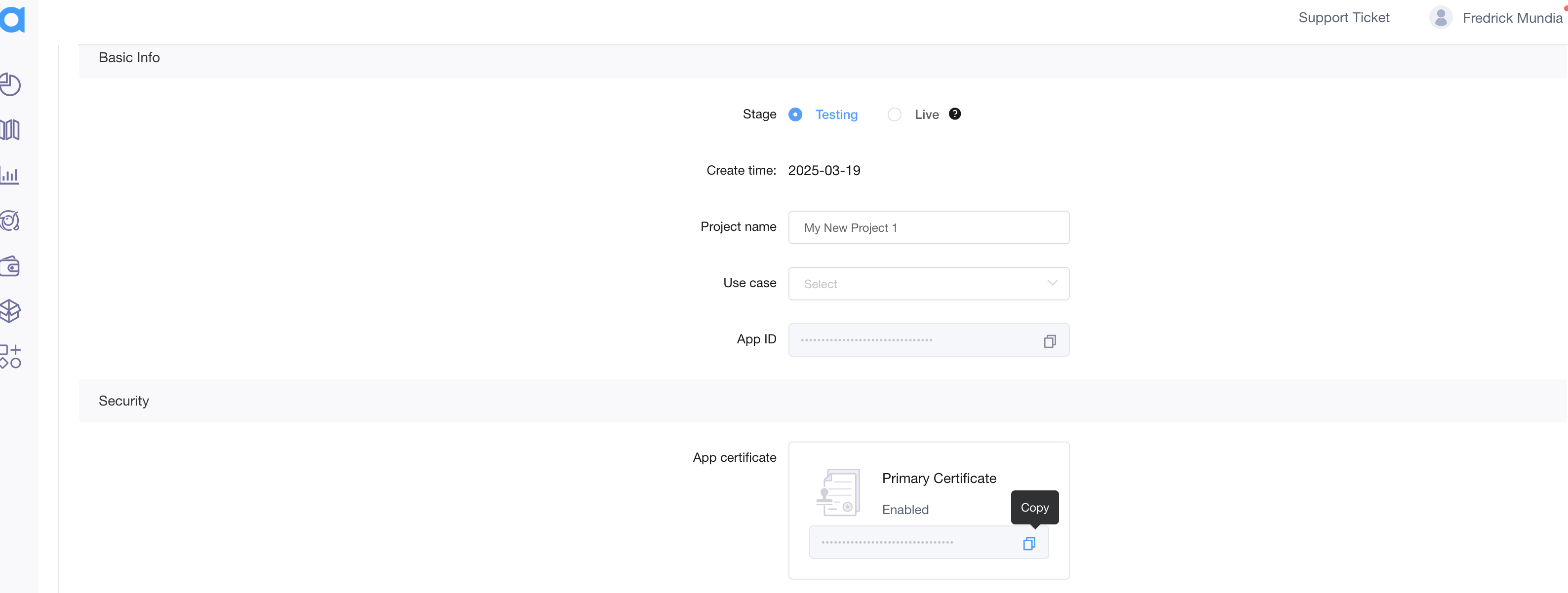Open Support Ticket link

pos(1343,18)
